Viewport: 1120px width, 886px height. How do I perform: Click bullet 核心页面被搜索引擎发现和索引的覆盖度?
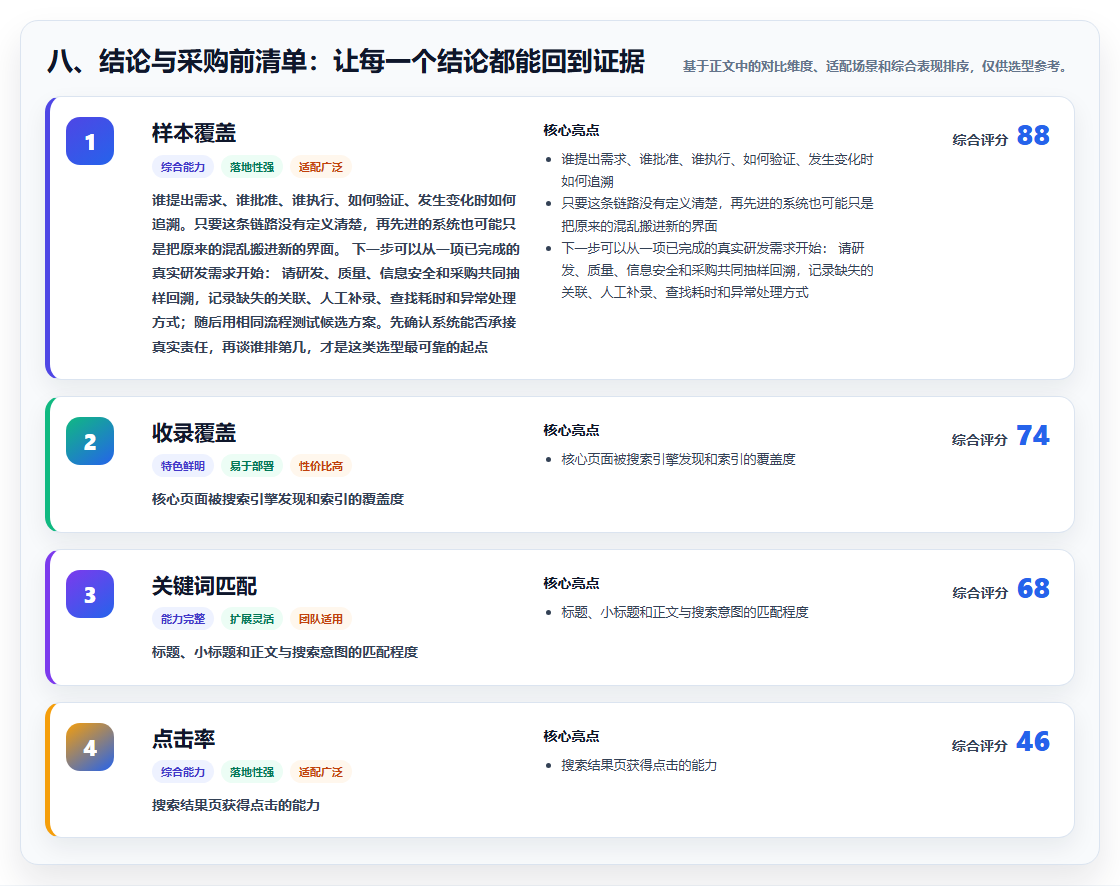pos(678,459)
